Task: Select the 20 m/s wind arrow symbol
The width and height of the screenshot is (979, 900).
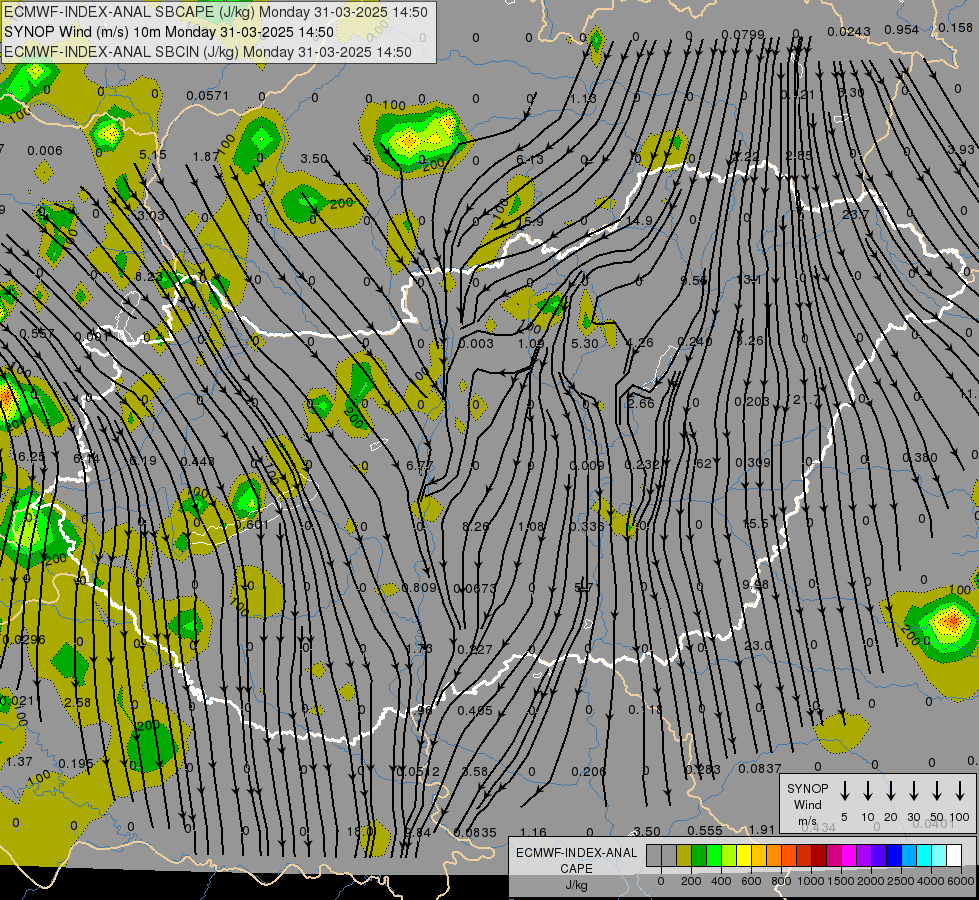Action: 890,791
